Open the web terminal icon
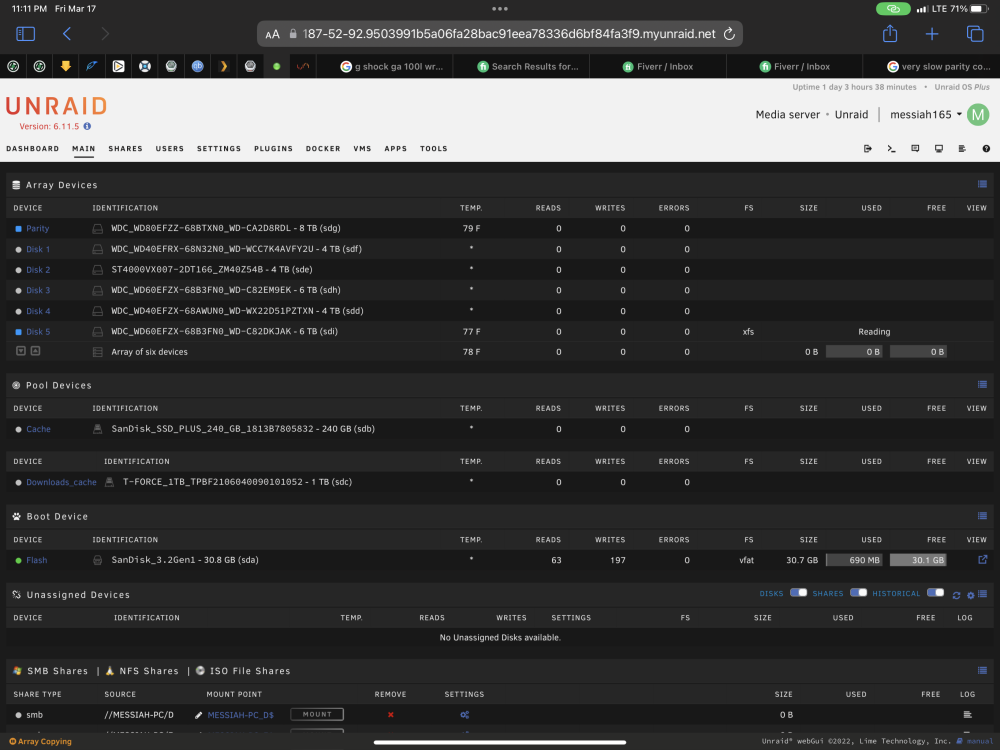1000x750 pixels. pos(891,149)
